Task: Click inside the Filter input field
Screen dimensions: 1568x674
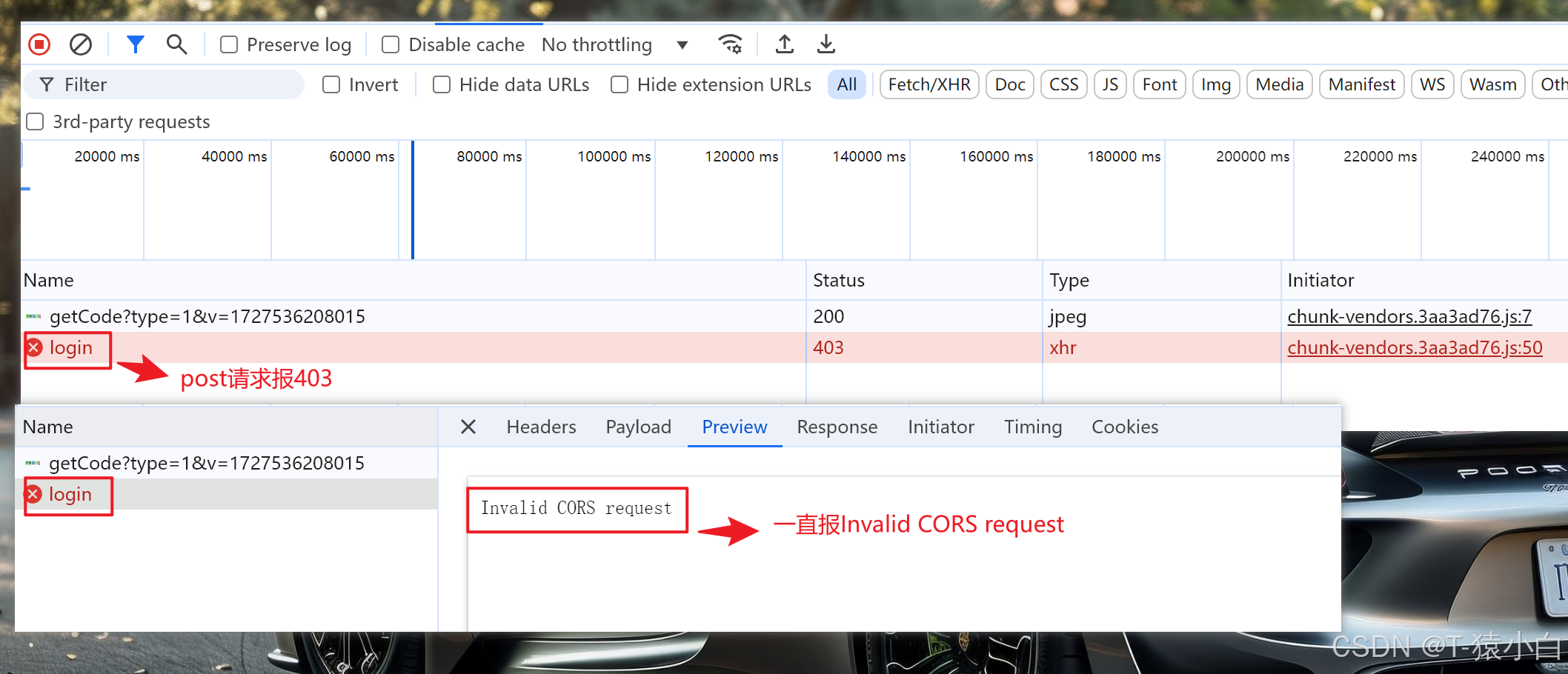Action: click(x=163, y=84)
